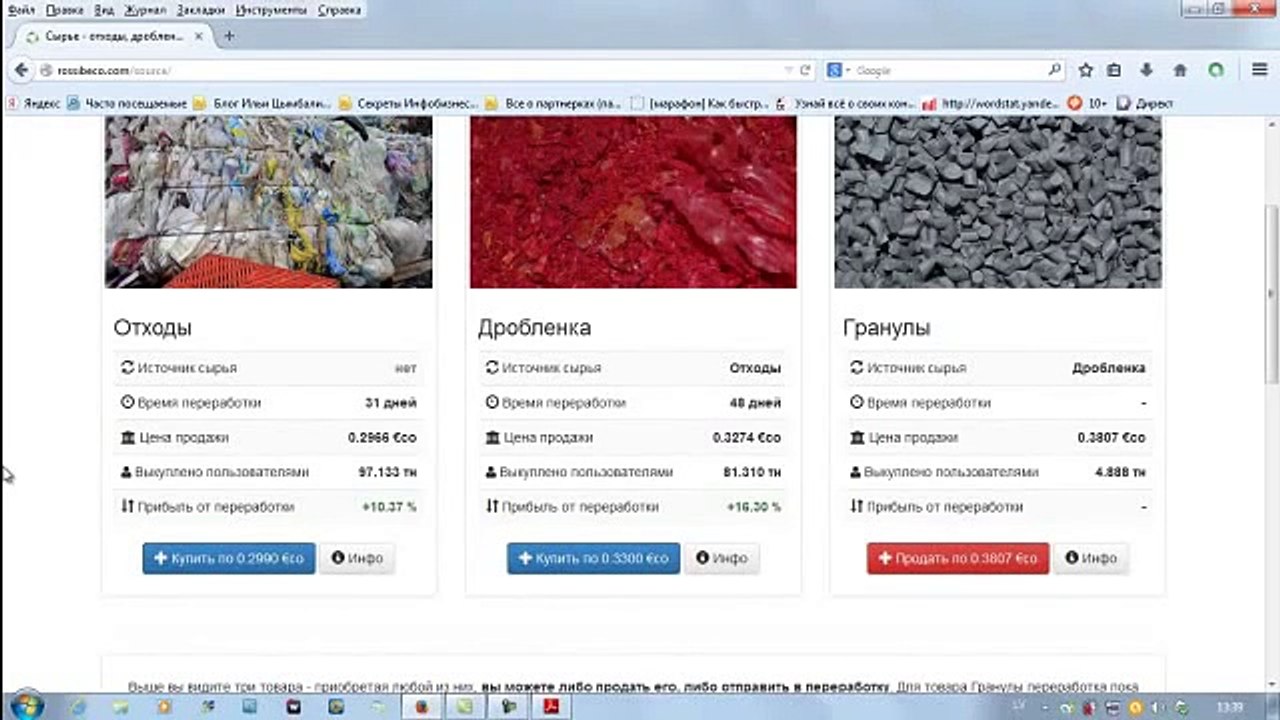Click the green circular extension icon

tap(1216, 70)
